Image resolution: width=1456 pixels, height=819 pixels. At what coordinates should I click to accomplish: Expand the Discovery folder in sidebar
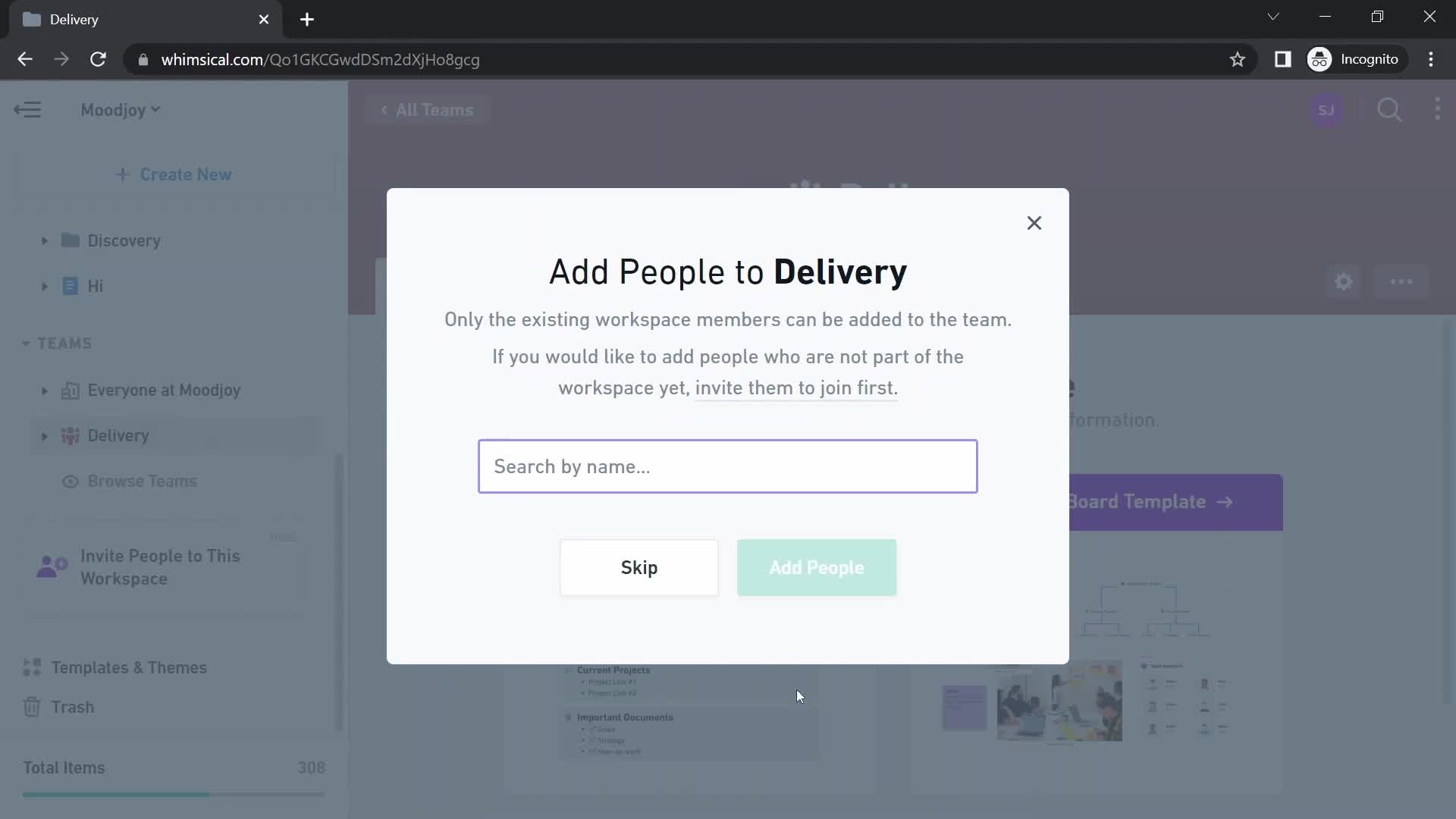click(44, 240)
